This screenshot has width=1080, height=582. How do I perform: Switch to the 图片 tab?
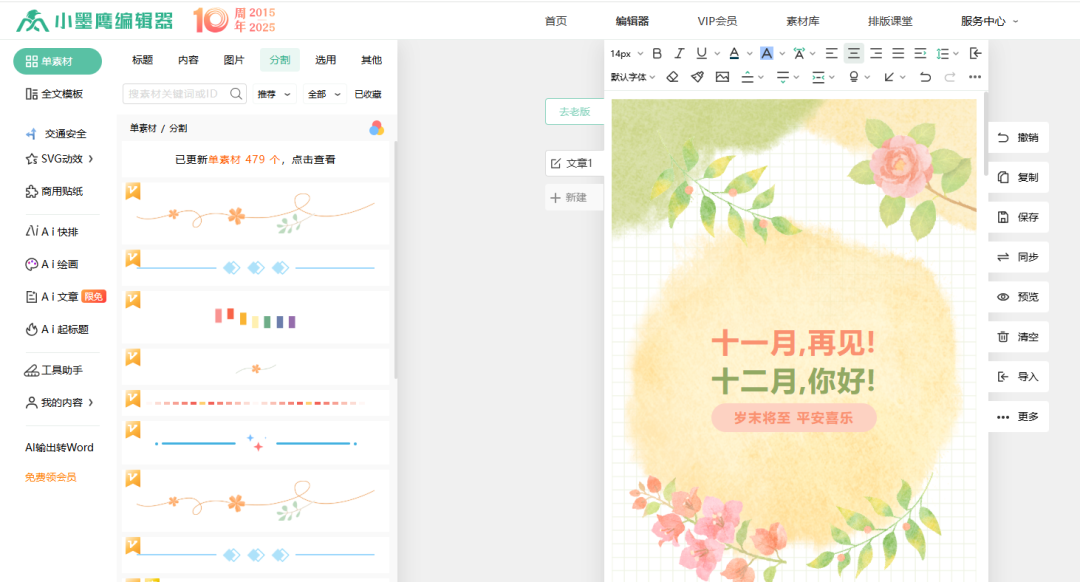(x=234, y=60)
